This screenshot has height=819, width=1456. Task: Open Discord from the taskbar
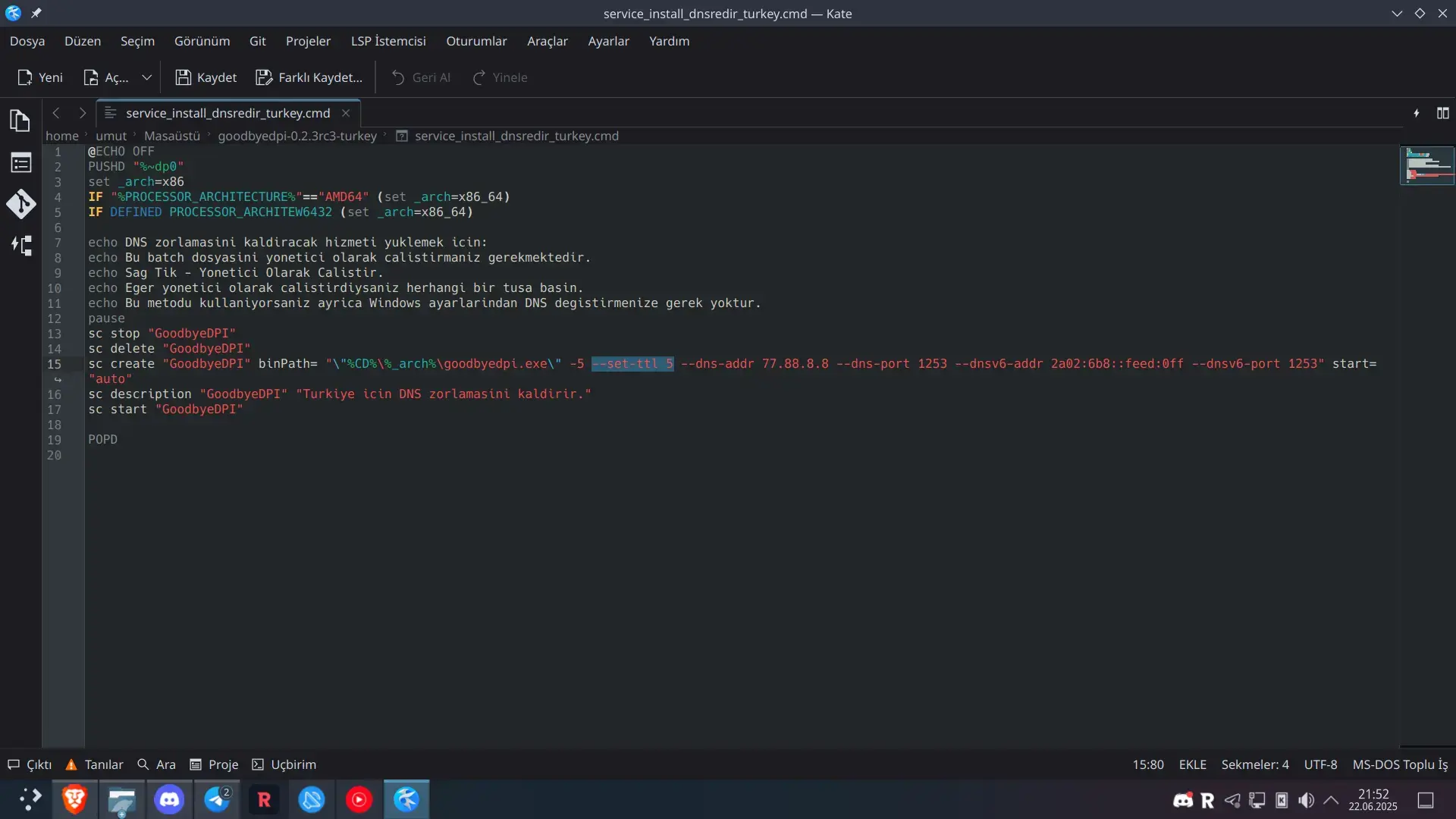169,799
